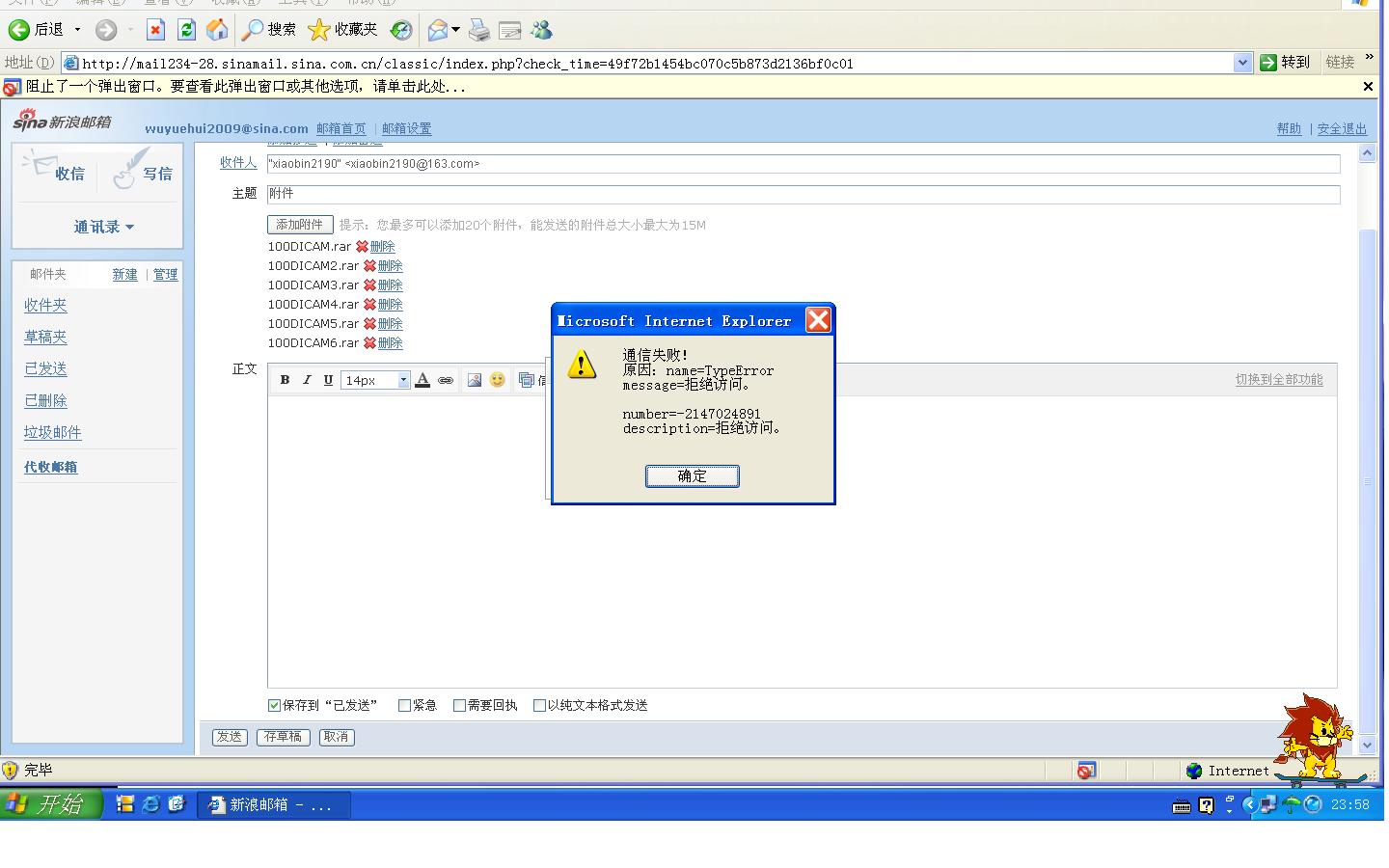The image size is (1389, 868).
Task: Open the 已发送 sent folder
Action: 45,369
